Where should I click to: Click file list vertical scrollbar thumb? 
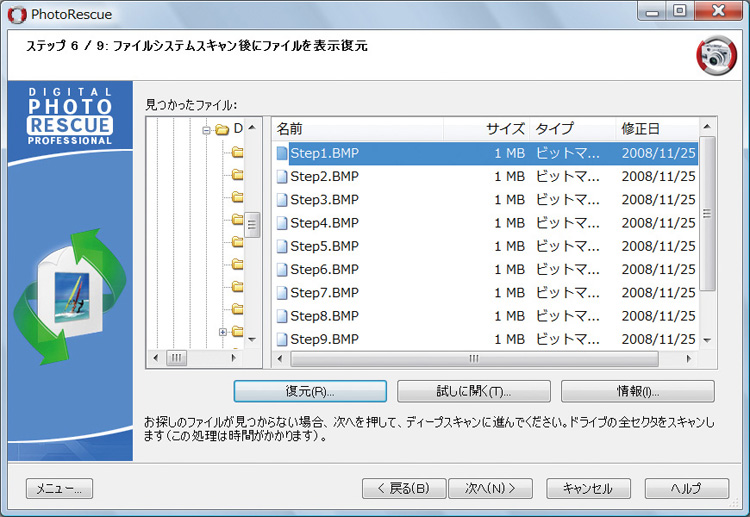[x=707, y=214]
